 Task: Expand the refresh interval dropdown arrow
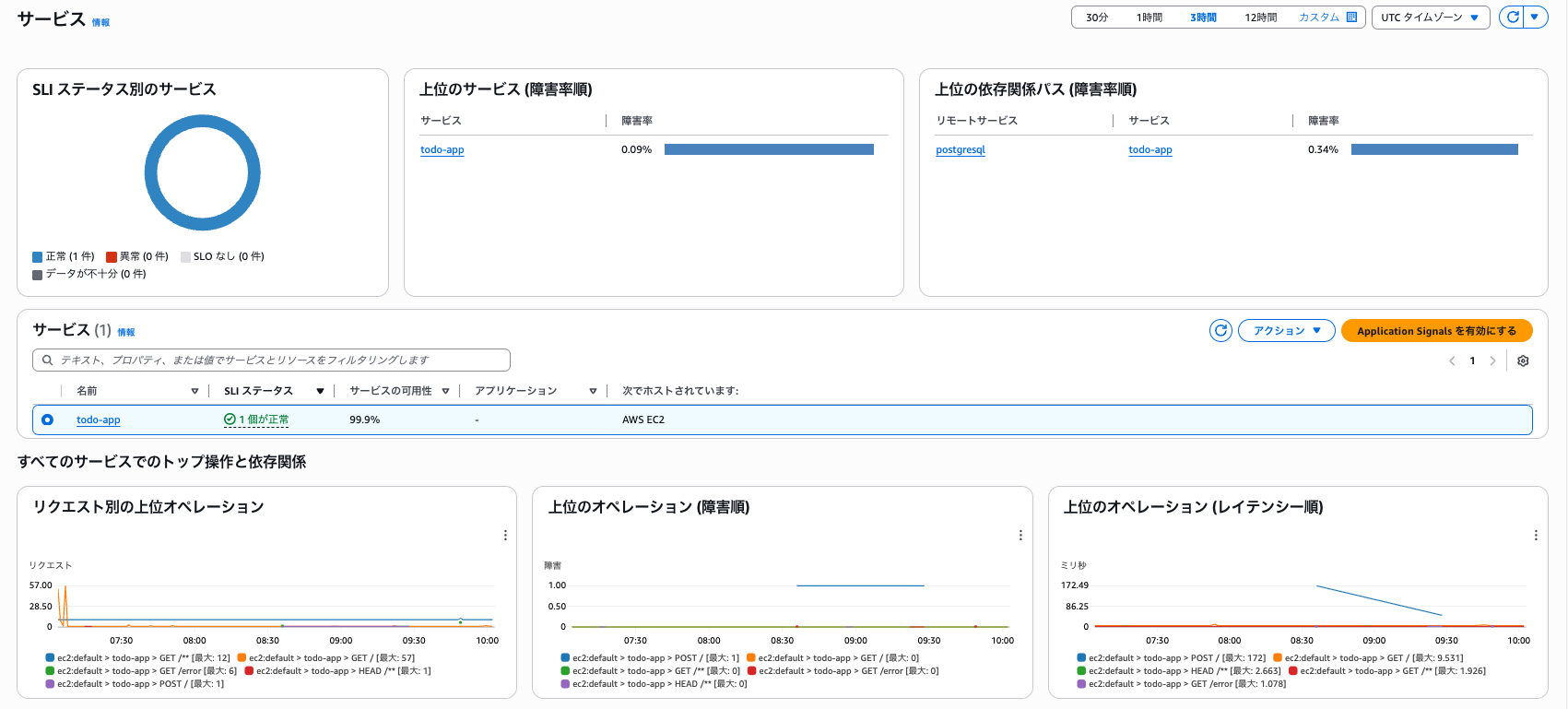coord(1535,18)
